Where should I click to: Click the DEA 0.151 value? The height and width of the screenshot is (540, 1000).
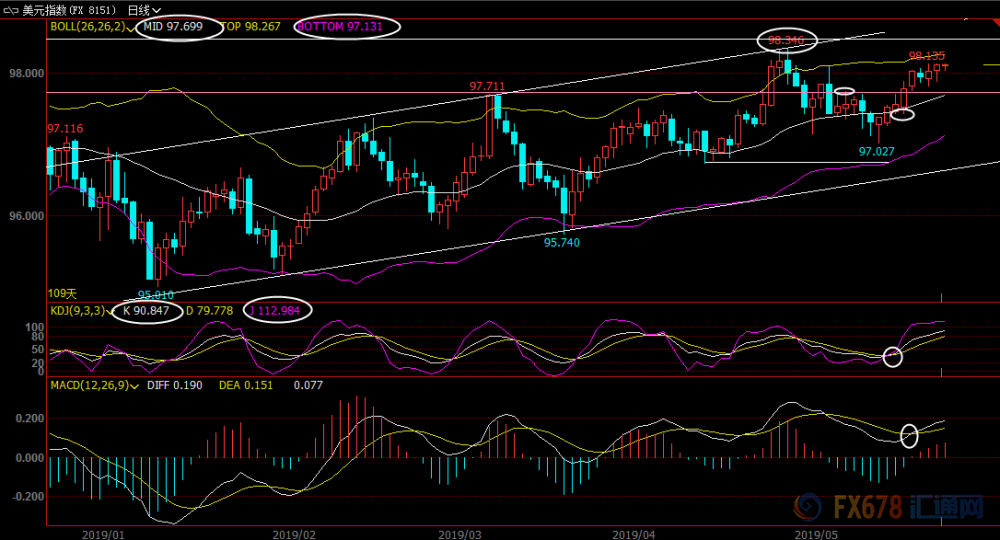tap(246, 386)
